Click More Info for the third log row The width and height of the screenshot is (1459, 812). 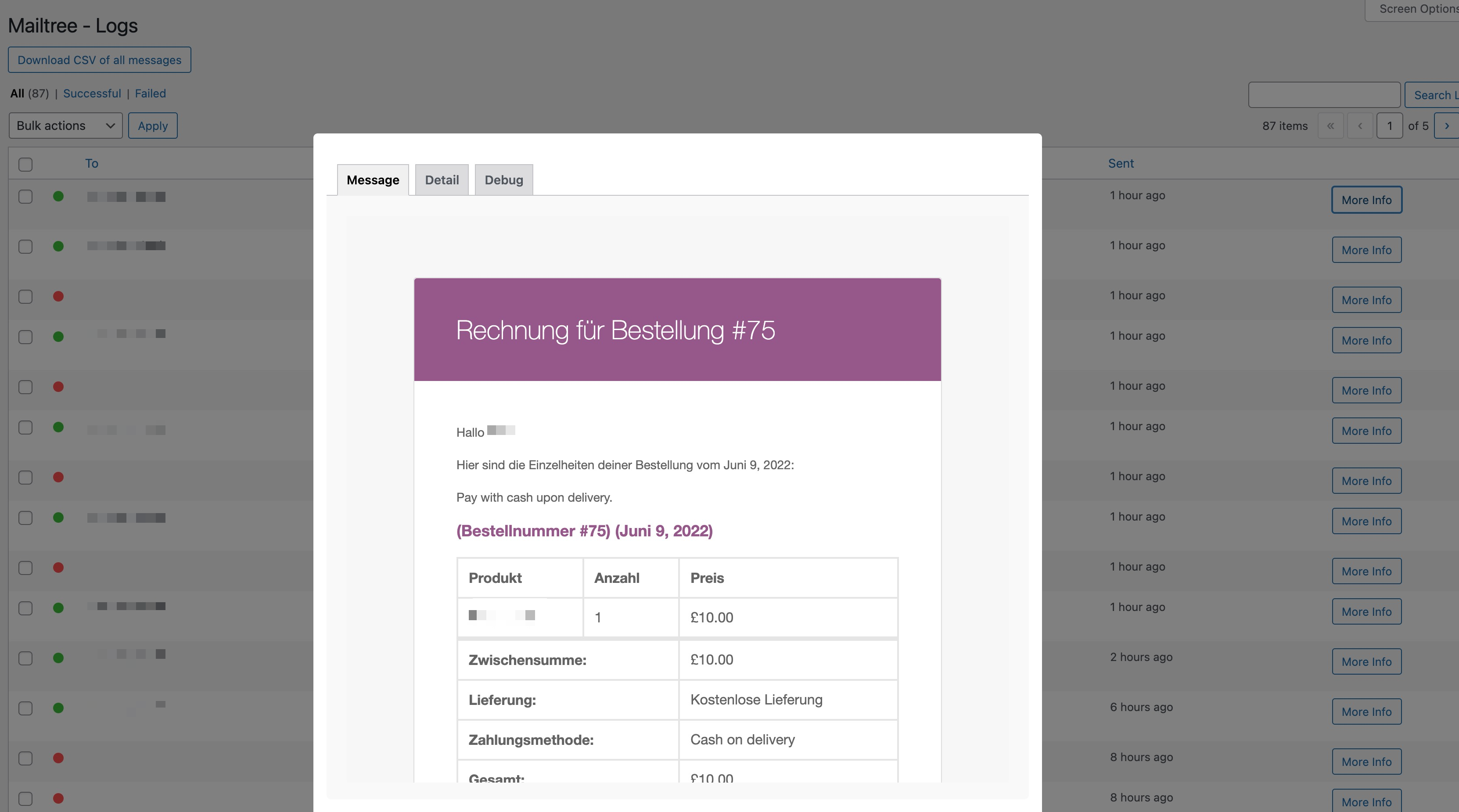[1367, 300]
